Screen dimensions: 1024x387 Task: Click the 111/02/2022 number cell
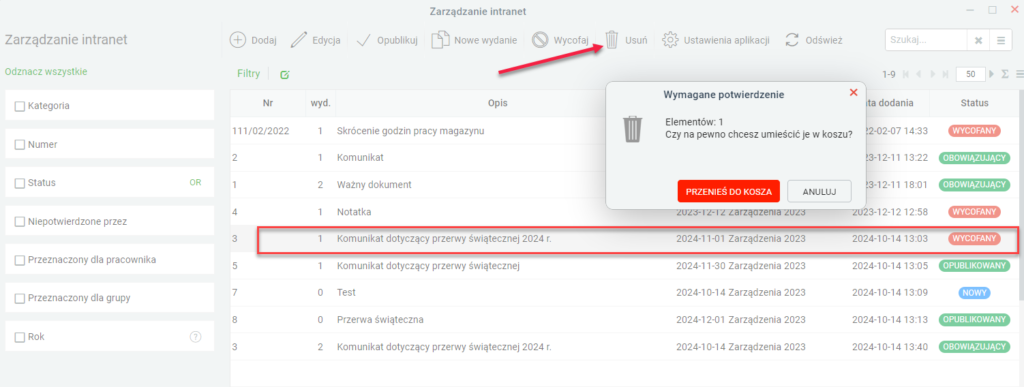coord(261,131)
